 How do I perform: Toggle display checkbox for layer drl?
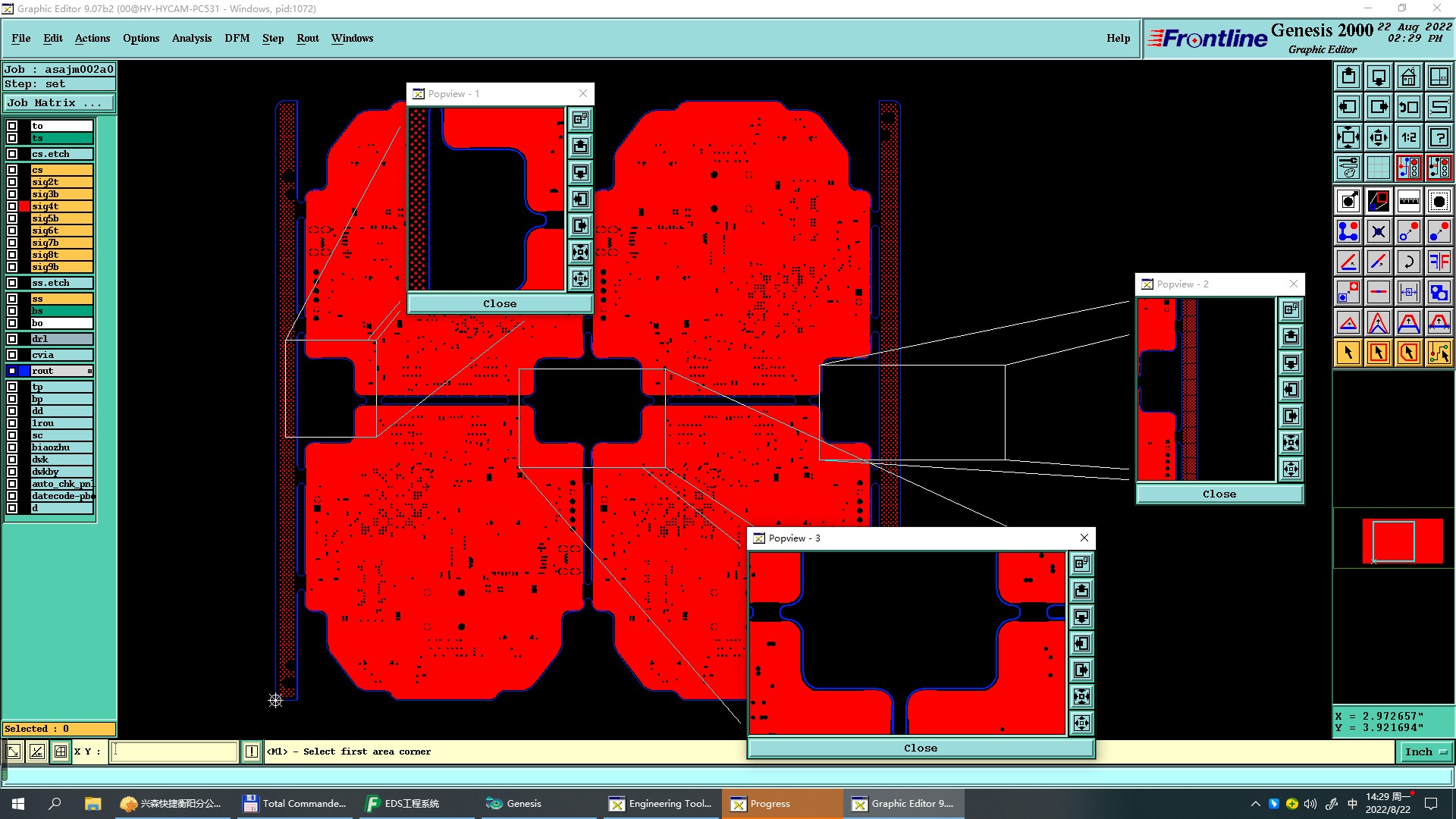12,339
